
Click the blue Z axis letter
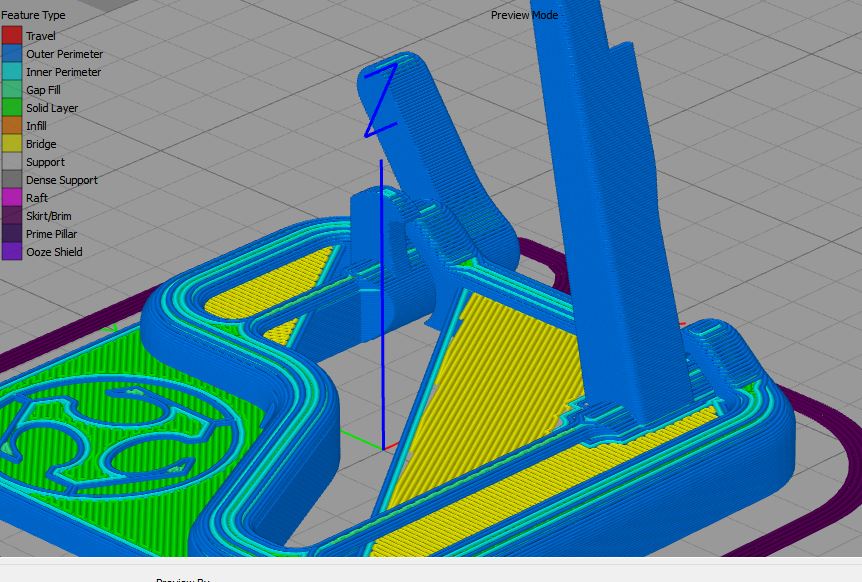[381, 100]
